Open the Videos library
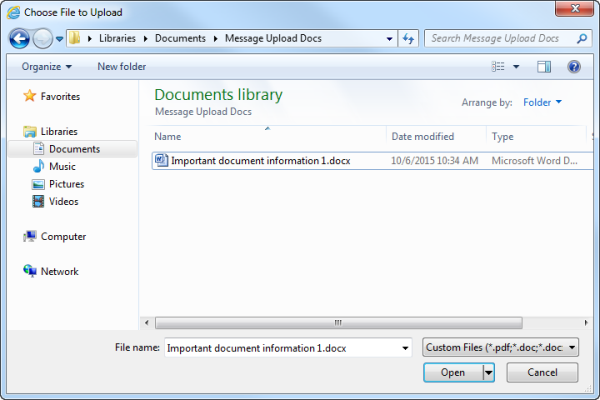This screenshot has width=600, height=400. [x=64, y=201]
